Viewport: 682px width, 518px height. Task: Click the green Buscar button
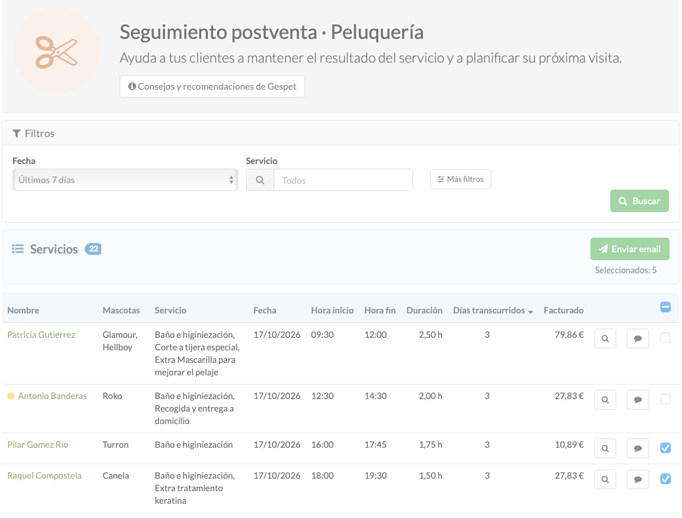[x=639, y=201]
